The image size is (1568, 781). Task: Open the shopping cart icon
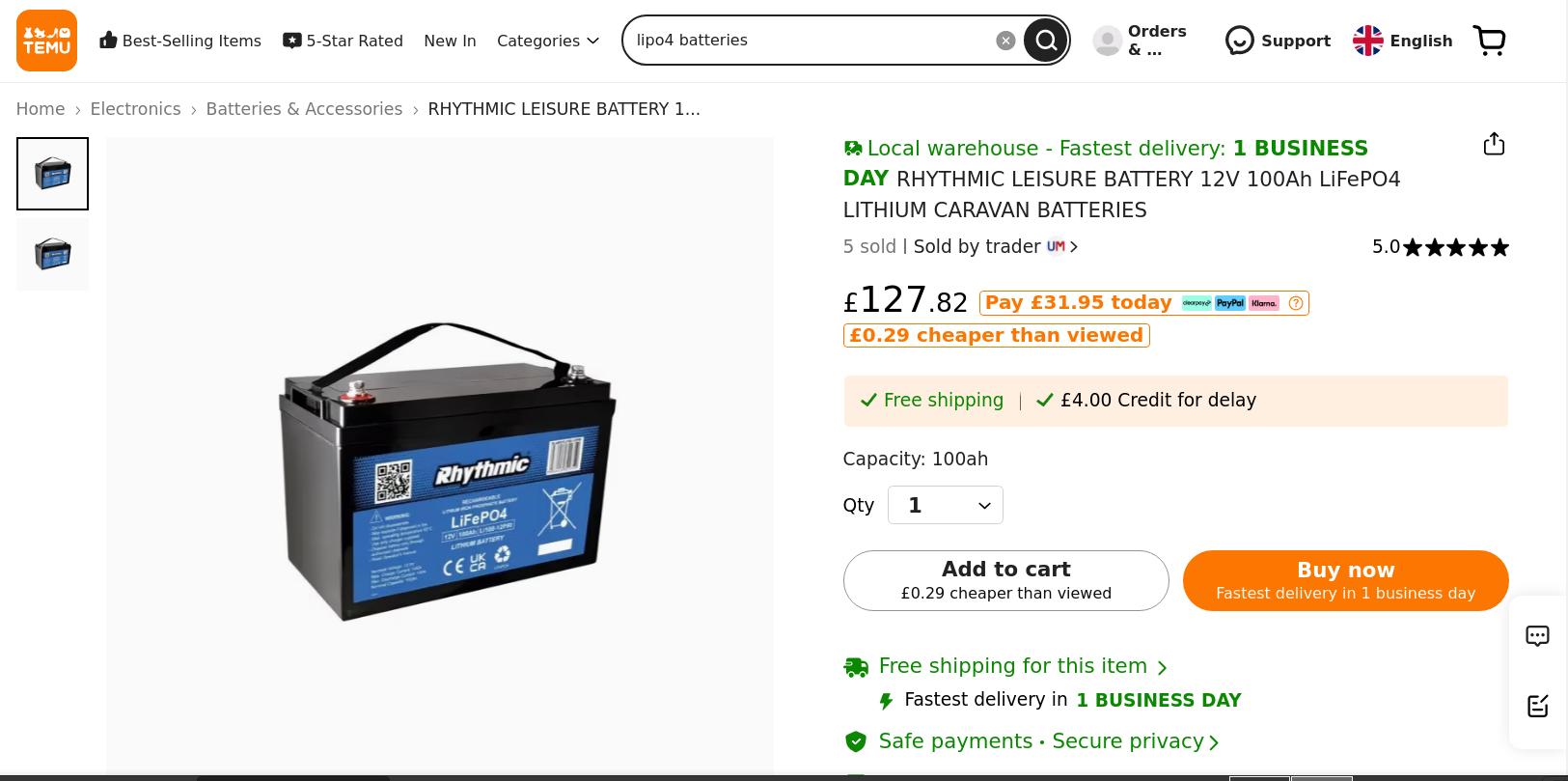[x=1490, y=41]
